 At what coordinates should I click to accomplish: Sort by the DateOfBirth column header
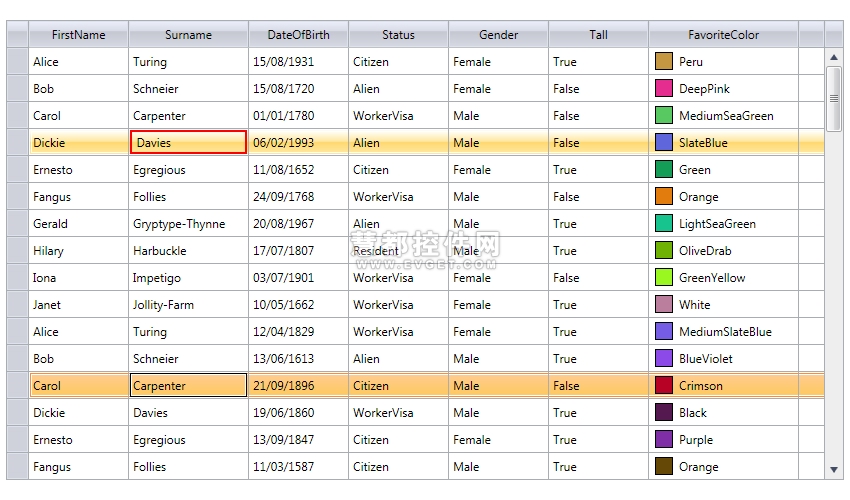tap(298, 35)
